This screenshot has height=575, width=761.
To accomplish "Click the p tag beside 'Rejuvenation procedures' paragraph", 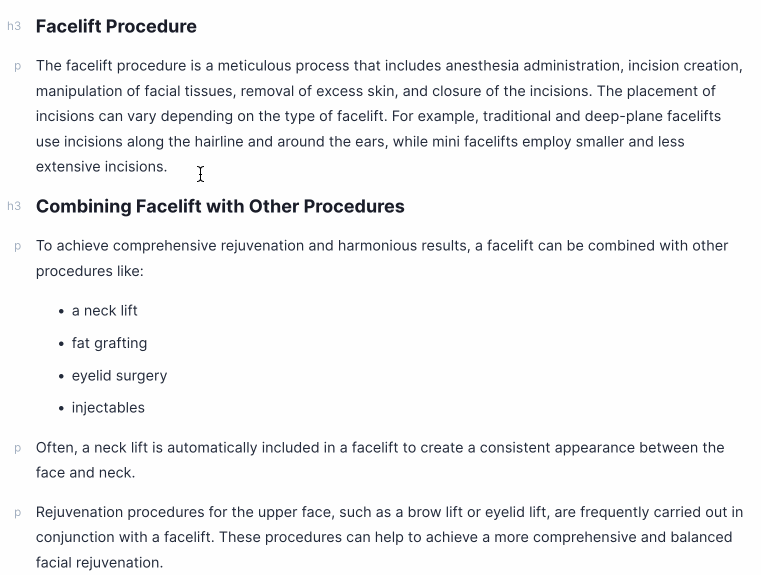I will [x=17, y=513].
